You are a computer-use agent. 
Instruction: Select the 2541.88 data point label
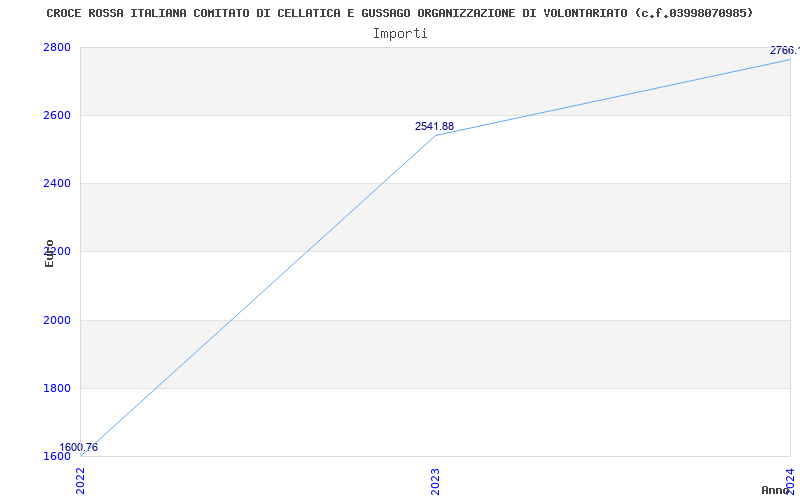point(434,127)
